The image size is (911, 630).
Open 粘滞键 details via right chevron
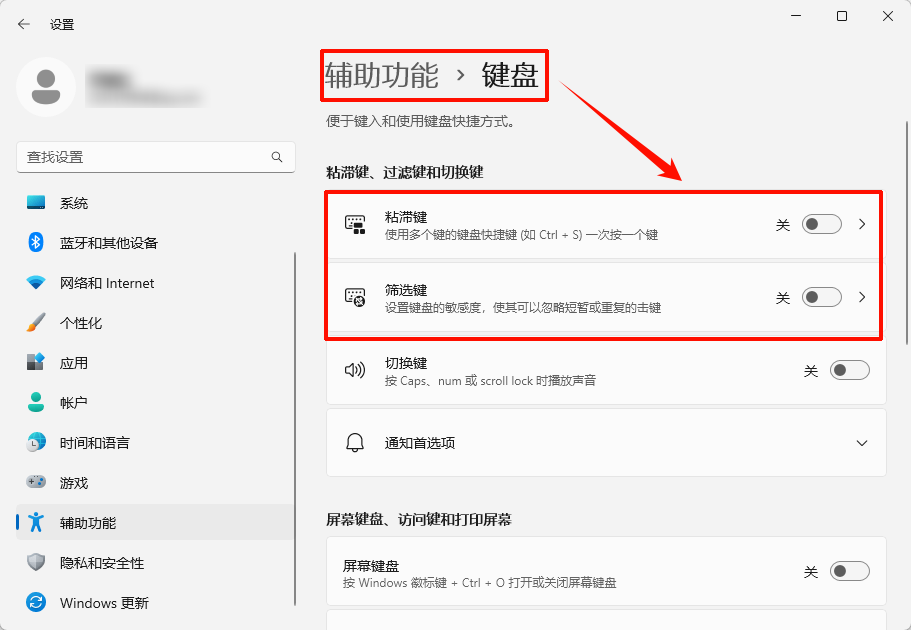coord(862,224)
